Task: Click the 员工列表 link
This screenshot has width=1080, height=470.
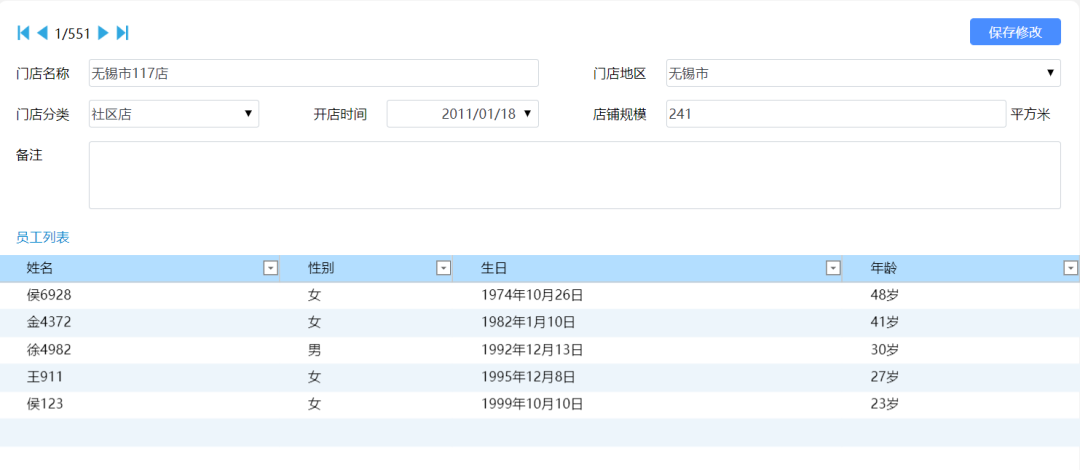Action: click(43, 237)
